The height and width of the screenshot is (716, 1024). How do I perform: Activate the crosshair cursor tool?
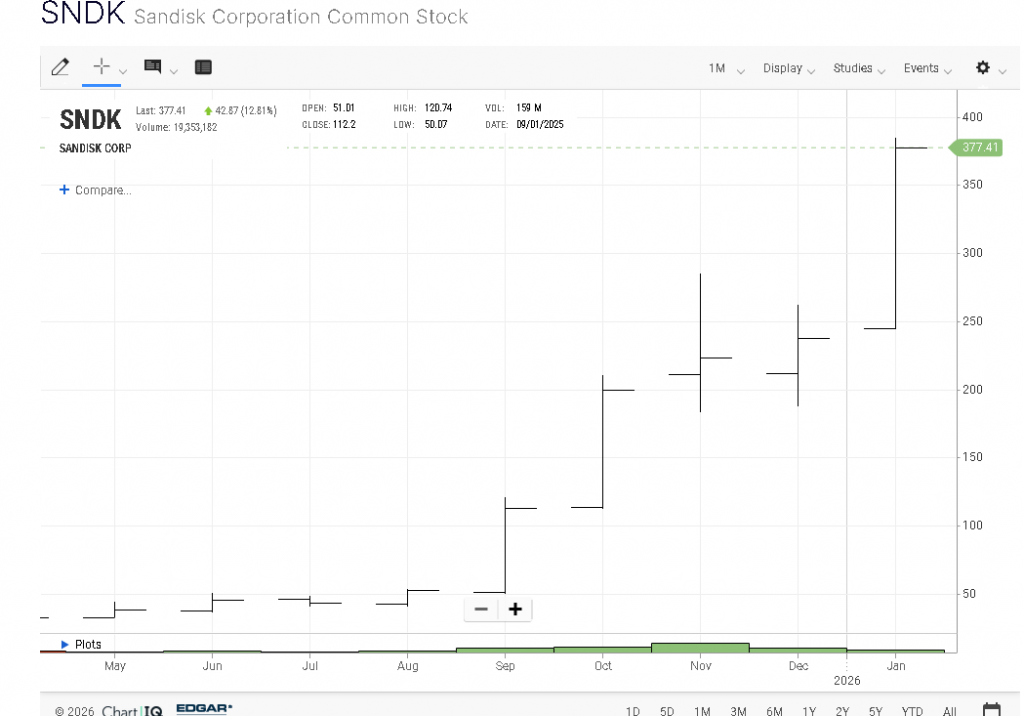101,67
